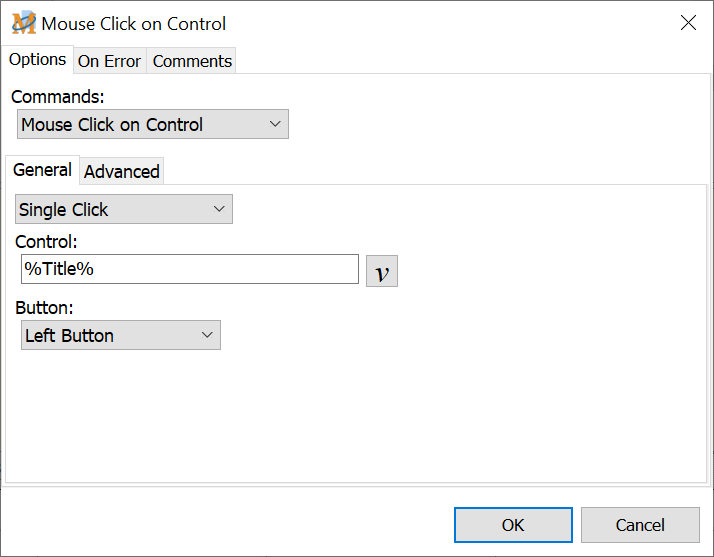Select the General sub-tab
Image resolution: width=714 pixels, height=557 pixels.
click(42, 170)
